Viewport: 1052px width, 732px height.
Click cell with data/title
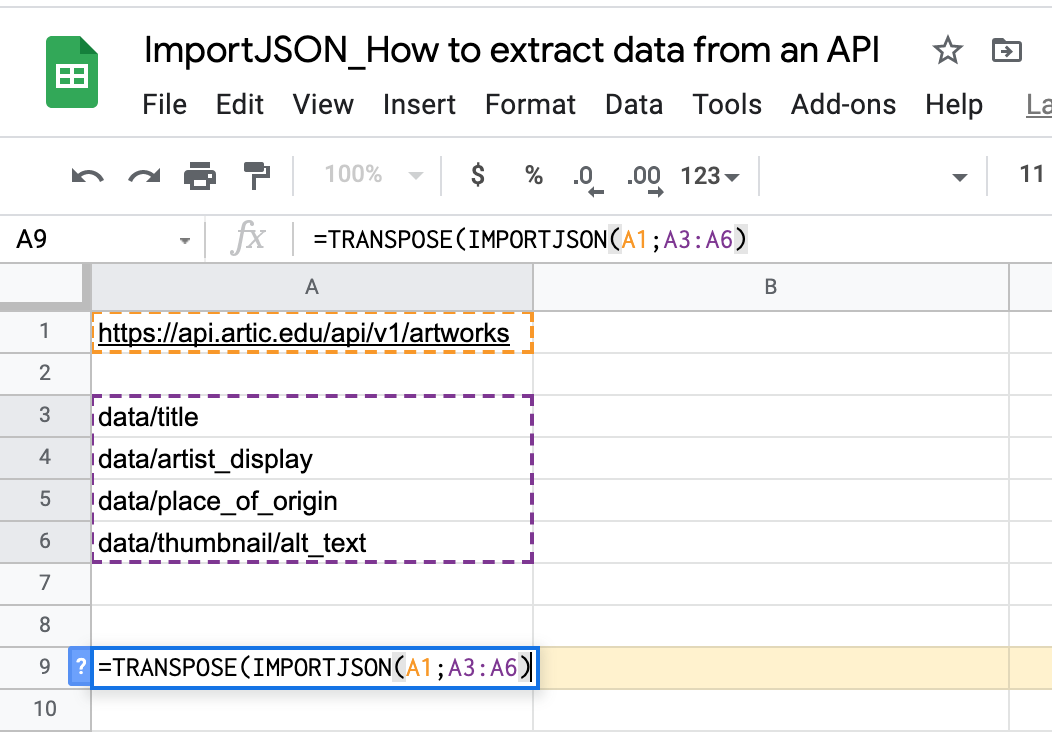pyautogui.click(x=312, y=417)
